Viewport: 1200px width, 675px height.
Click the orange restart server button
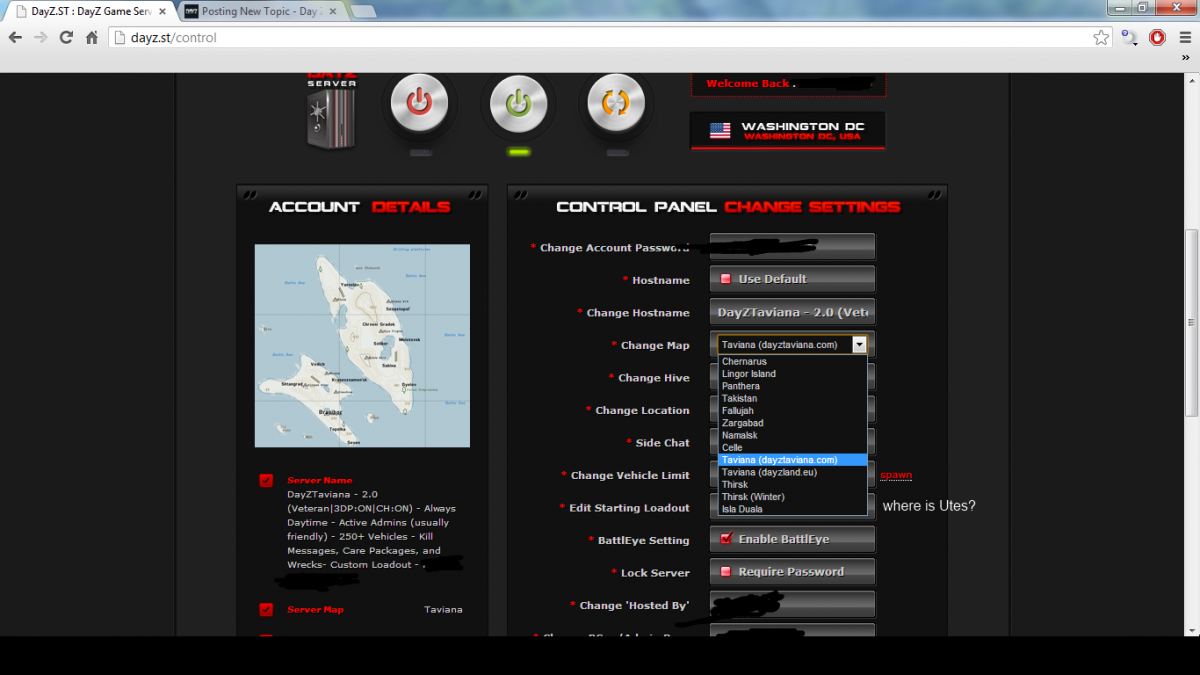[616, 103]
